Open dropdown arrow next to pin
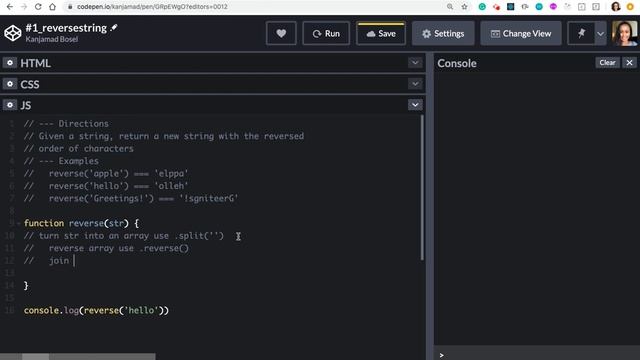Image resolution: width=640 pixels, height=360 pixels. coord(600,33)
